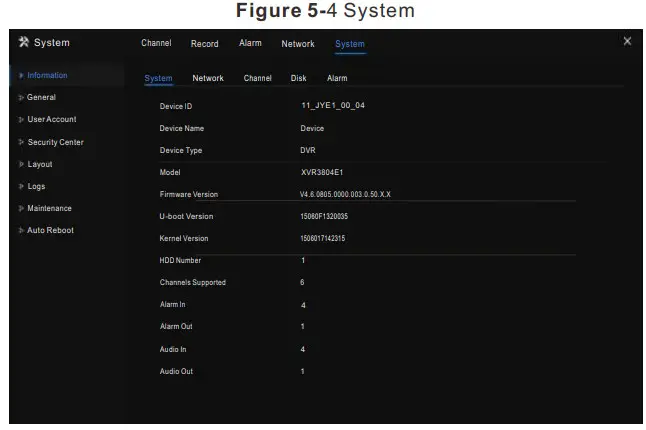This screenshot has height=430, width=646.
Task: Click the arrow icon beside Maintenance
Action: point(21,208)
